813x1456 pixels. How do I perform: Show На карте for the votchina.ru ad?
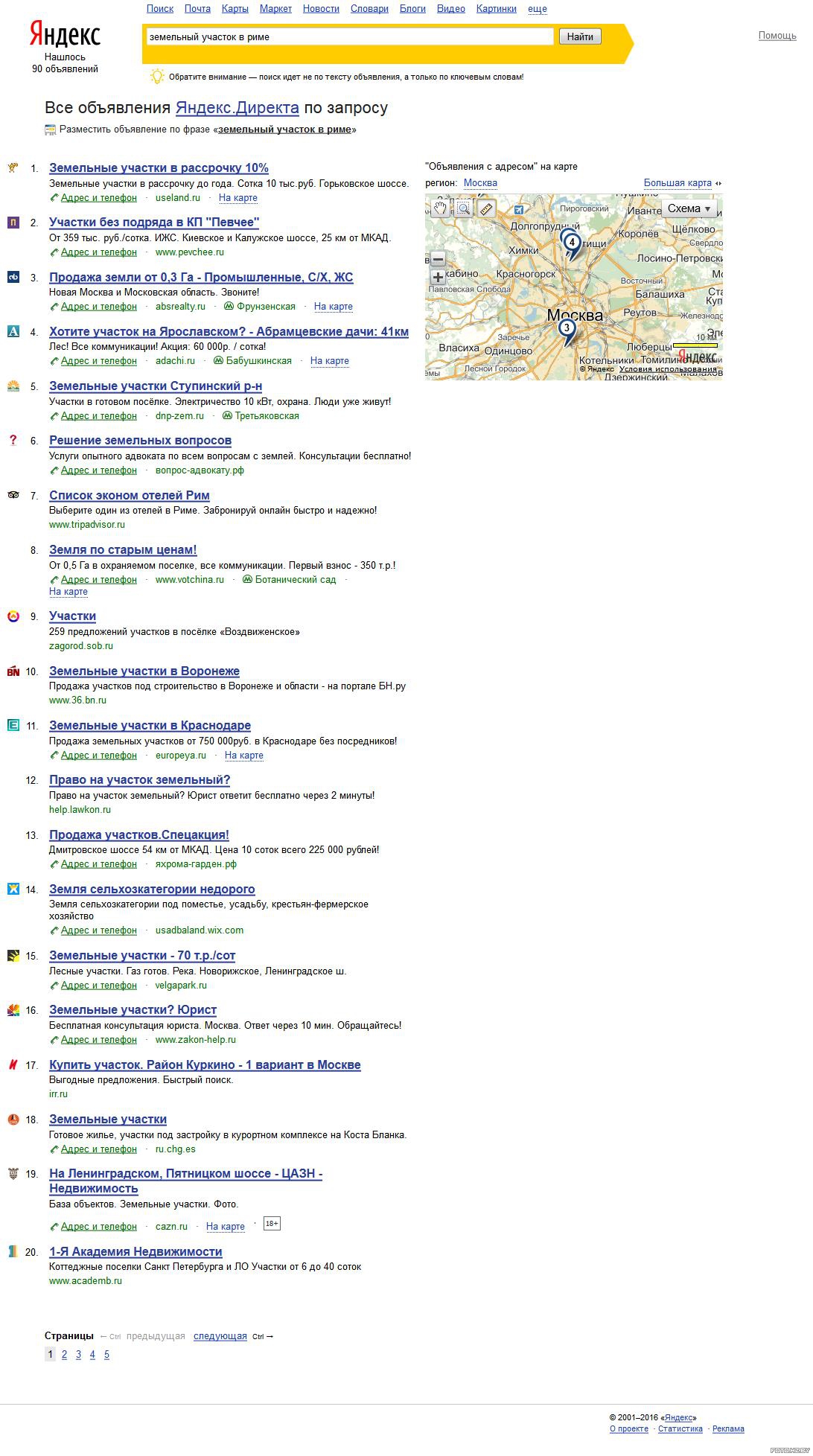[x=68, y=592]
